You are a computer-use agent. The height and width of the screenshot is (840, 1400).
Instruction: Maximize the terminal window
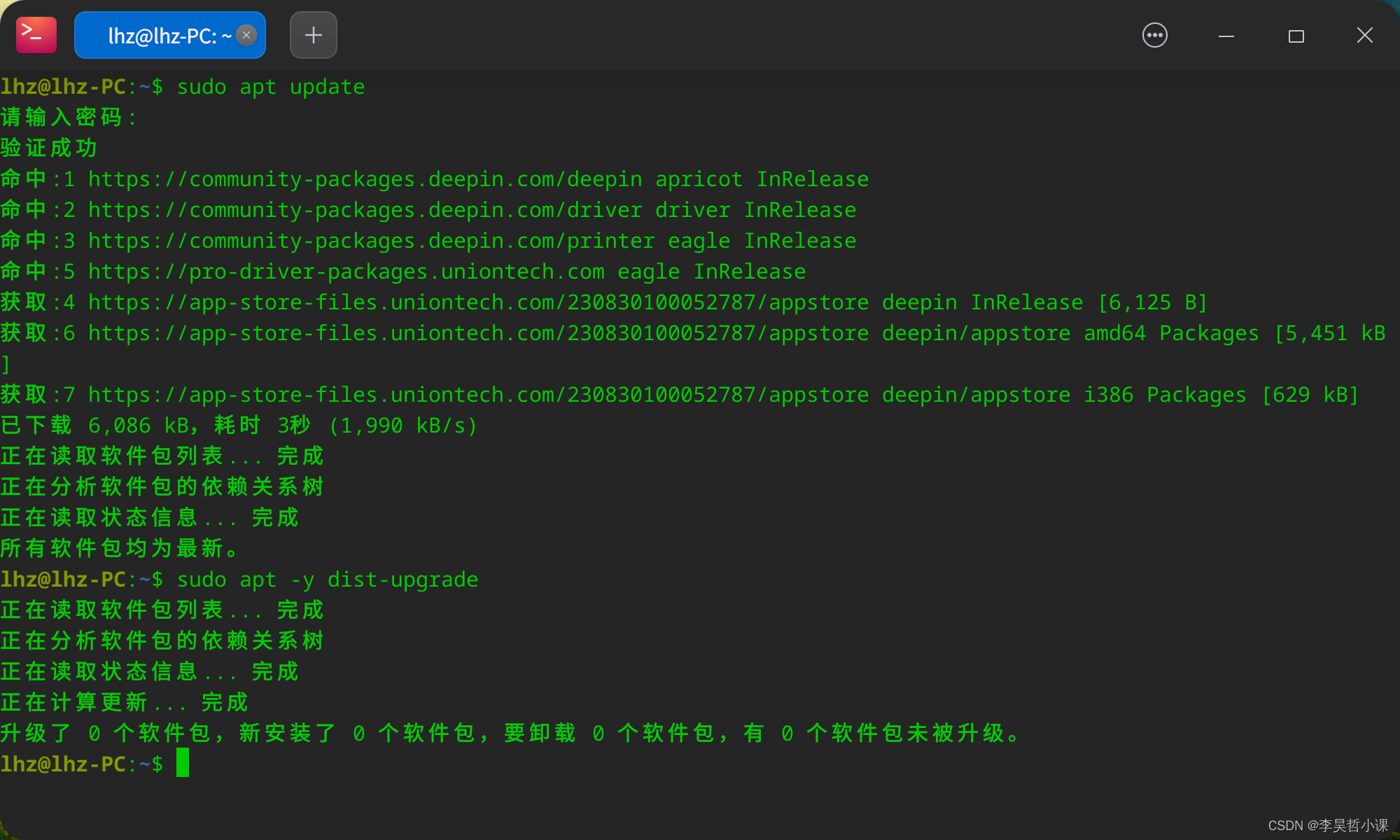click(1296, 36)
